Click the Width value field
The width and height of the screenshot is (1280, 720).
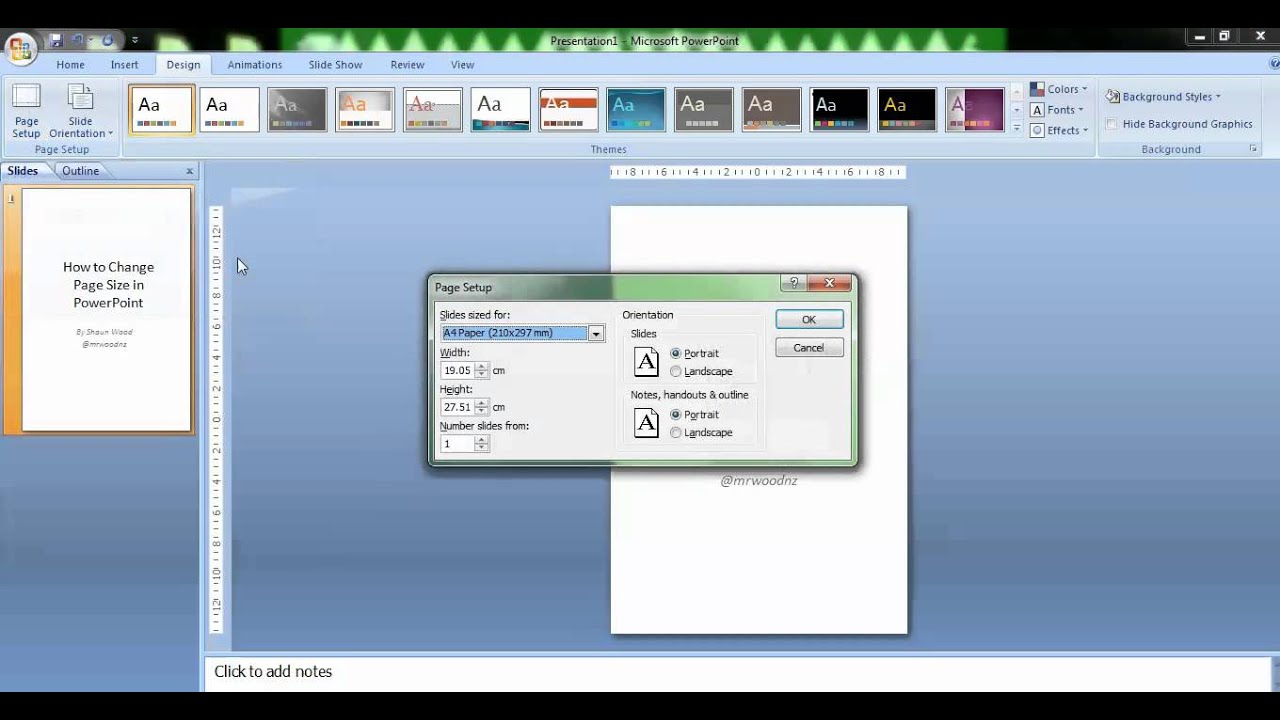(x=457, y=370)
